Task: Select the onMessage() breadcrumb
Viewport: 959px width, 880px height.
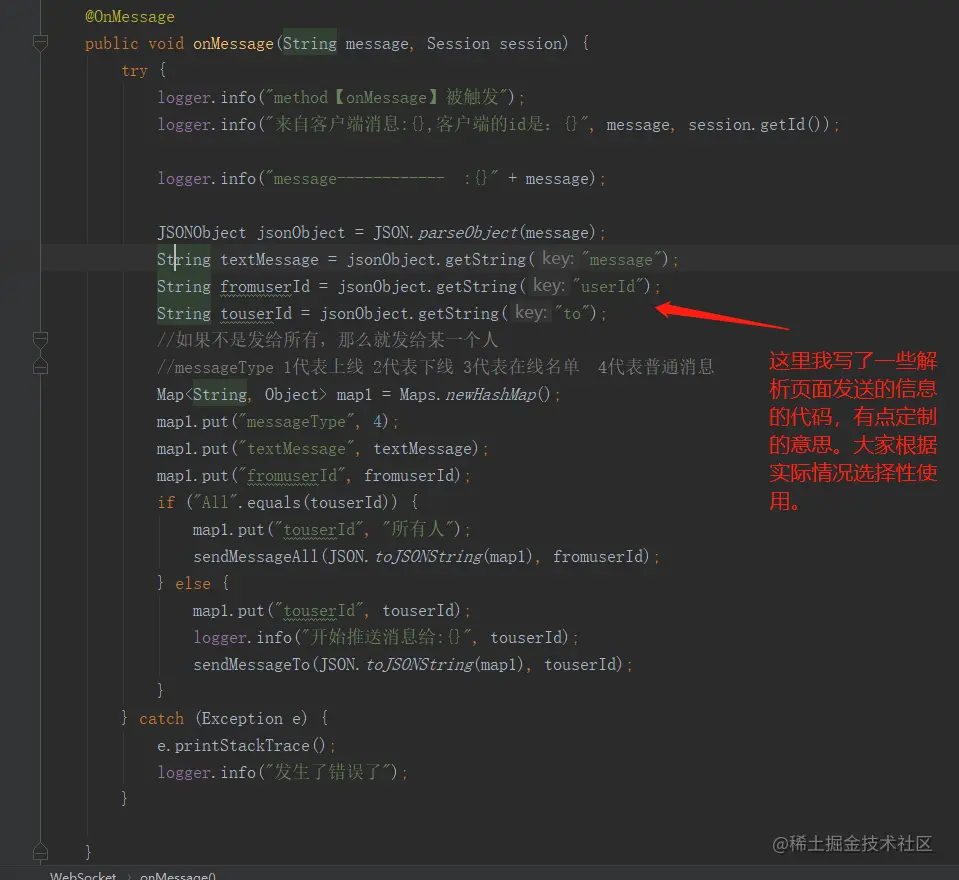Action: (x=178, y=875)
